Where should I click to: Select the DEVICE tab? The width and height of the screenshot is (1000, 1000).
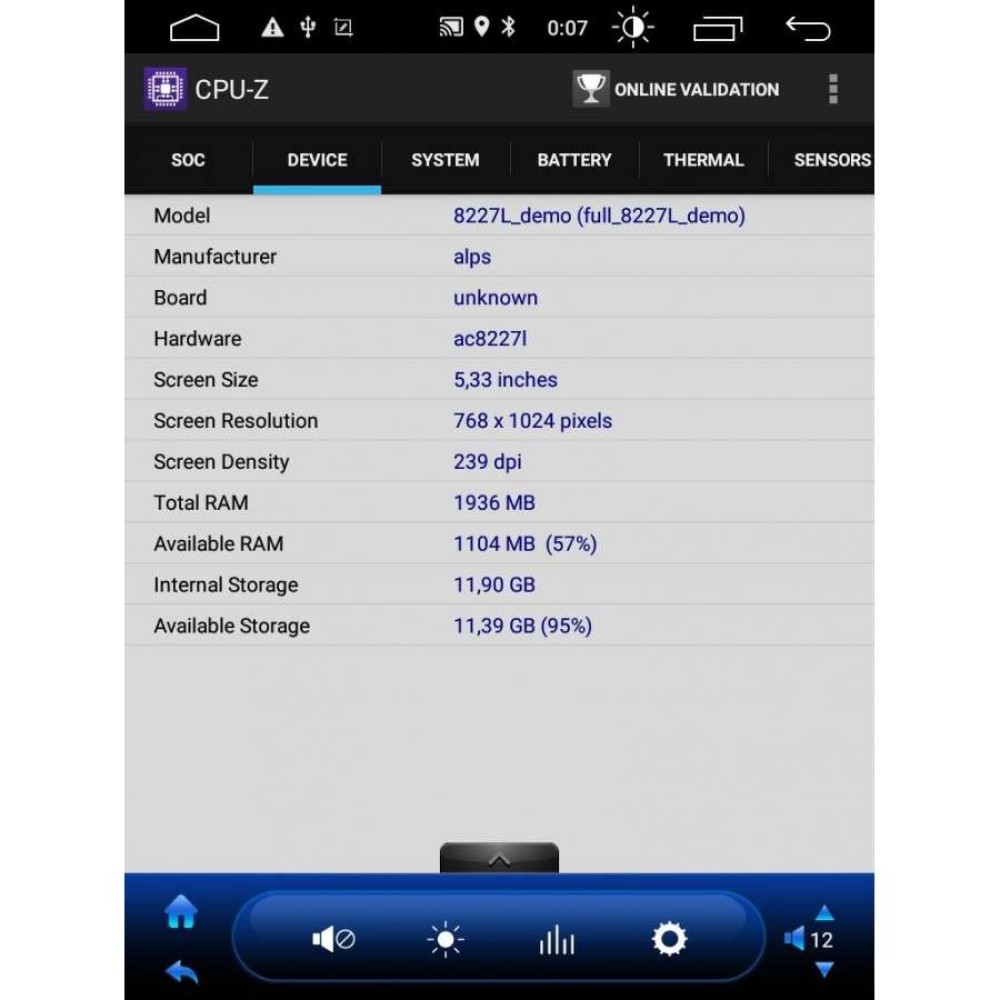coord(317,159)
